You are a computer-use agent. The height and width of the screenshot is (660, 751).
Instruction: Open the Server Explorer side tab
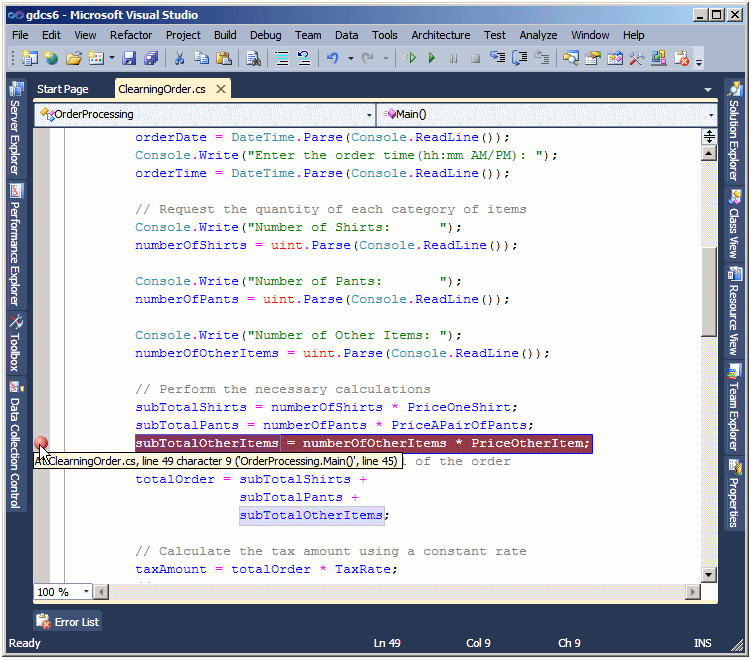[x=16, y=128]
